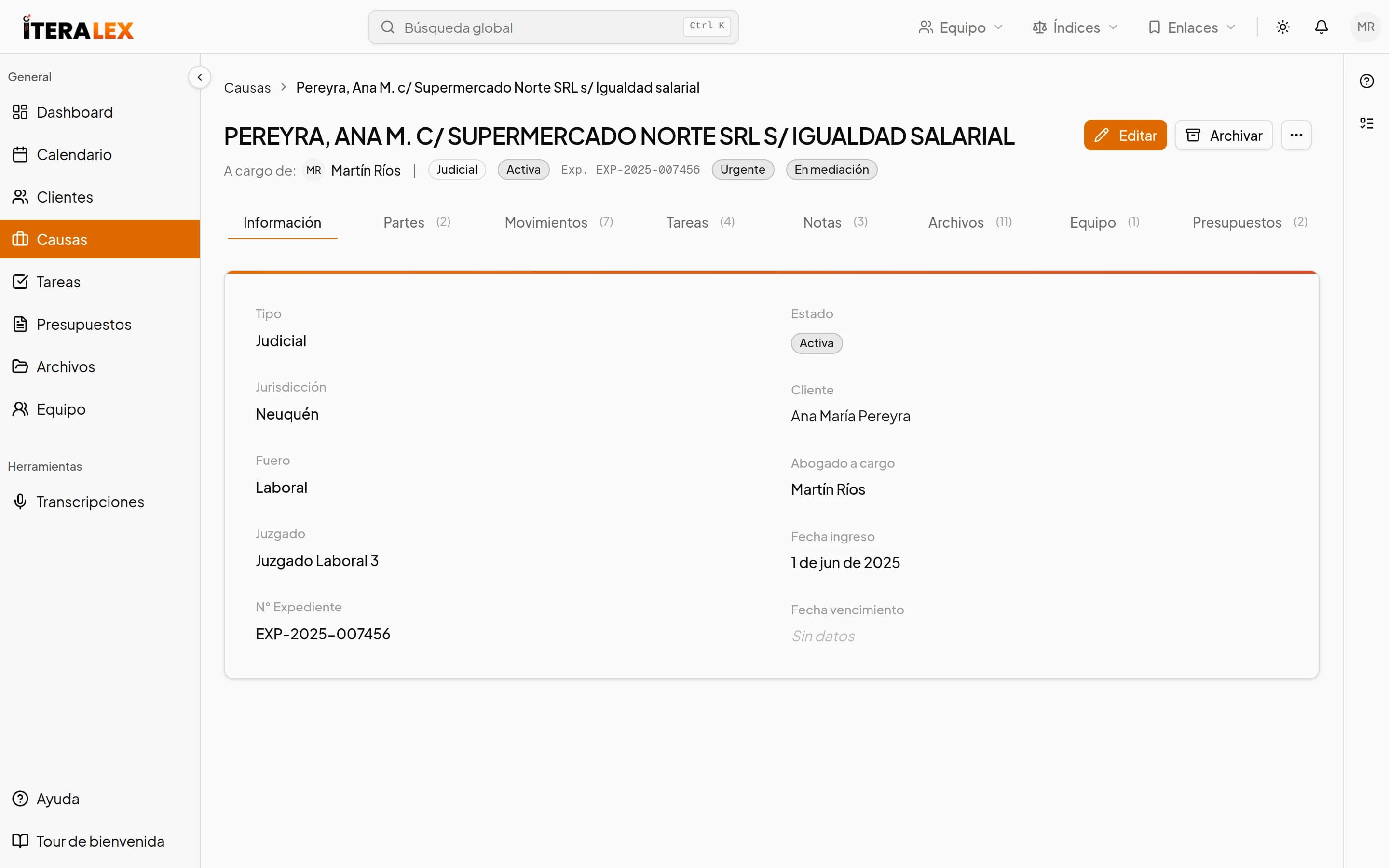The image size is (1389, 868).
Task: Click Exp. EXP-2025-007456 text in header
Action: (630, 170)
